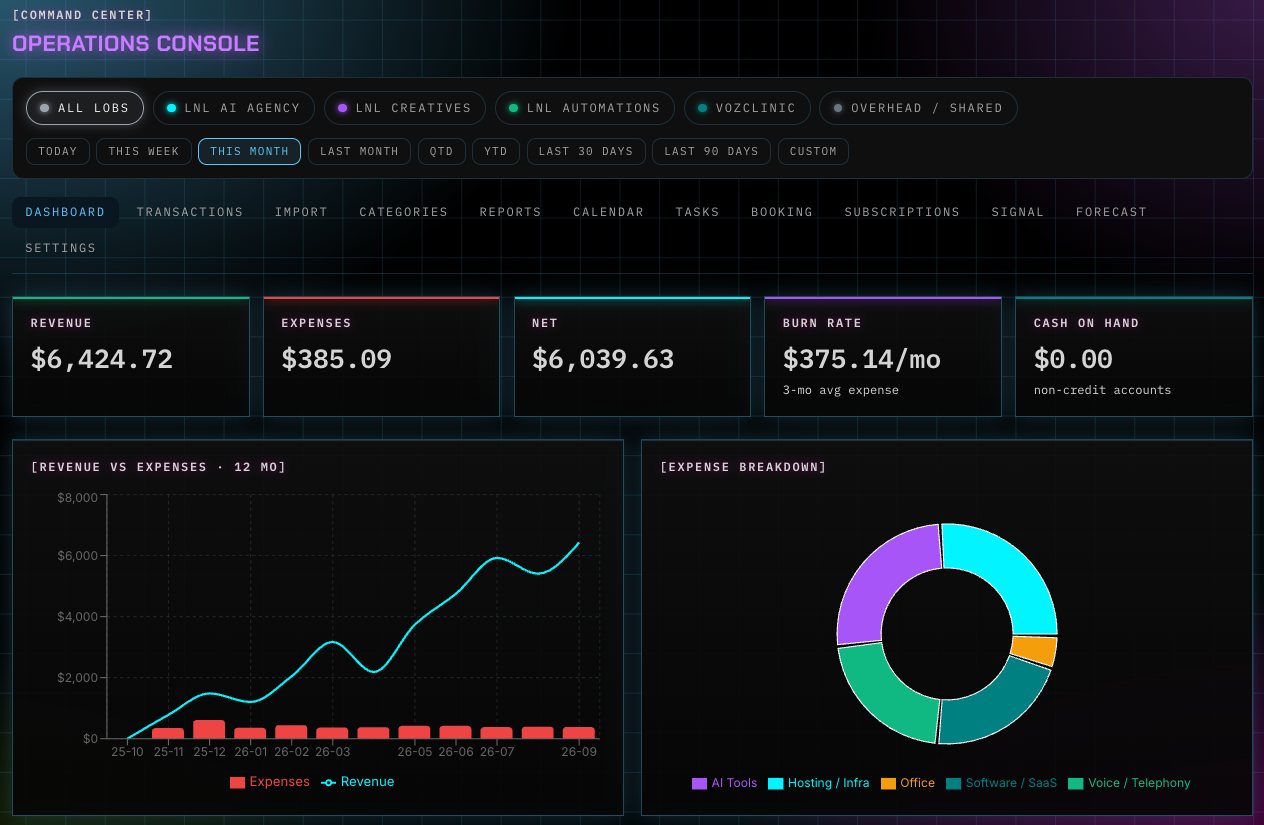Go to the FORECAST tab
Image resolution: width=1264 pixels, height=825 pixels.
[x=1111, y=212]
